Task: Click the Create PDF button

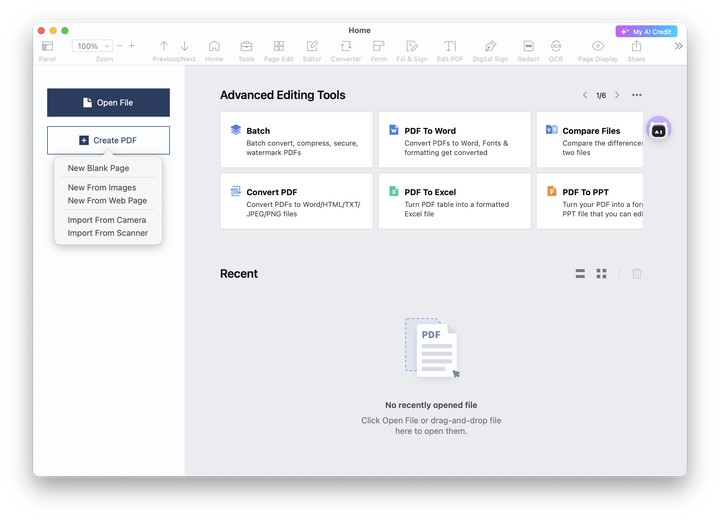Action: [108, 140]
